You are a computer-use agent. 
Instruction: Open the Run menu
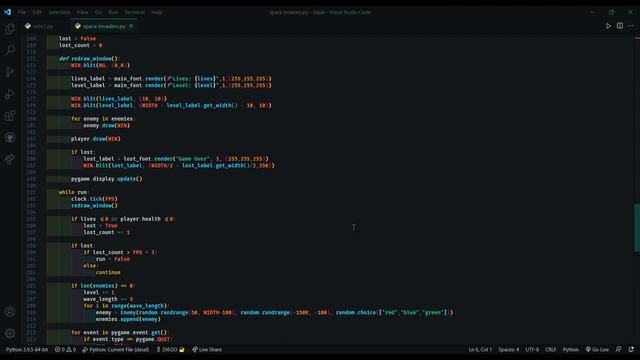click(x=113, y=12)
